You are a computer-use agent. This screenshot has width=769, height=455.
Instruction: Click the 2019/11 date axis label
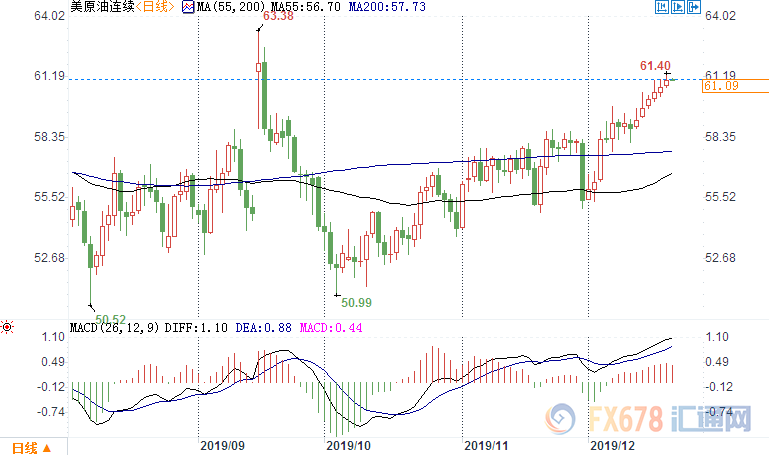click(486, 446)
